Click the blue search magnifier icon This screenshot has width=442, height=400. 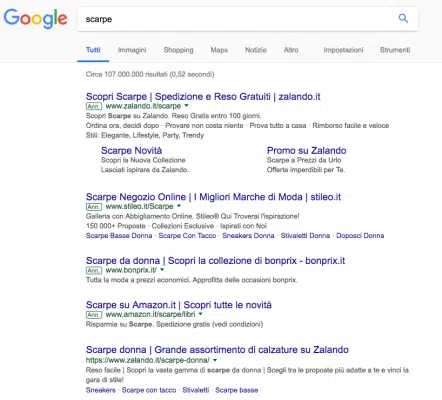point(403,18)
